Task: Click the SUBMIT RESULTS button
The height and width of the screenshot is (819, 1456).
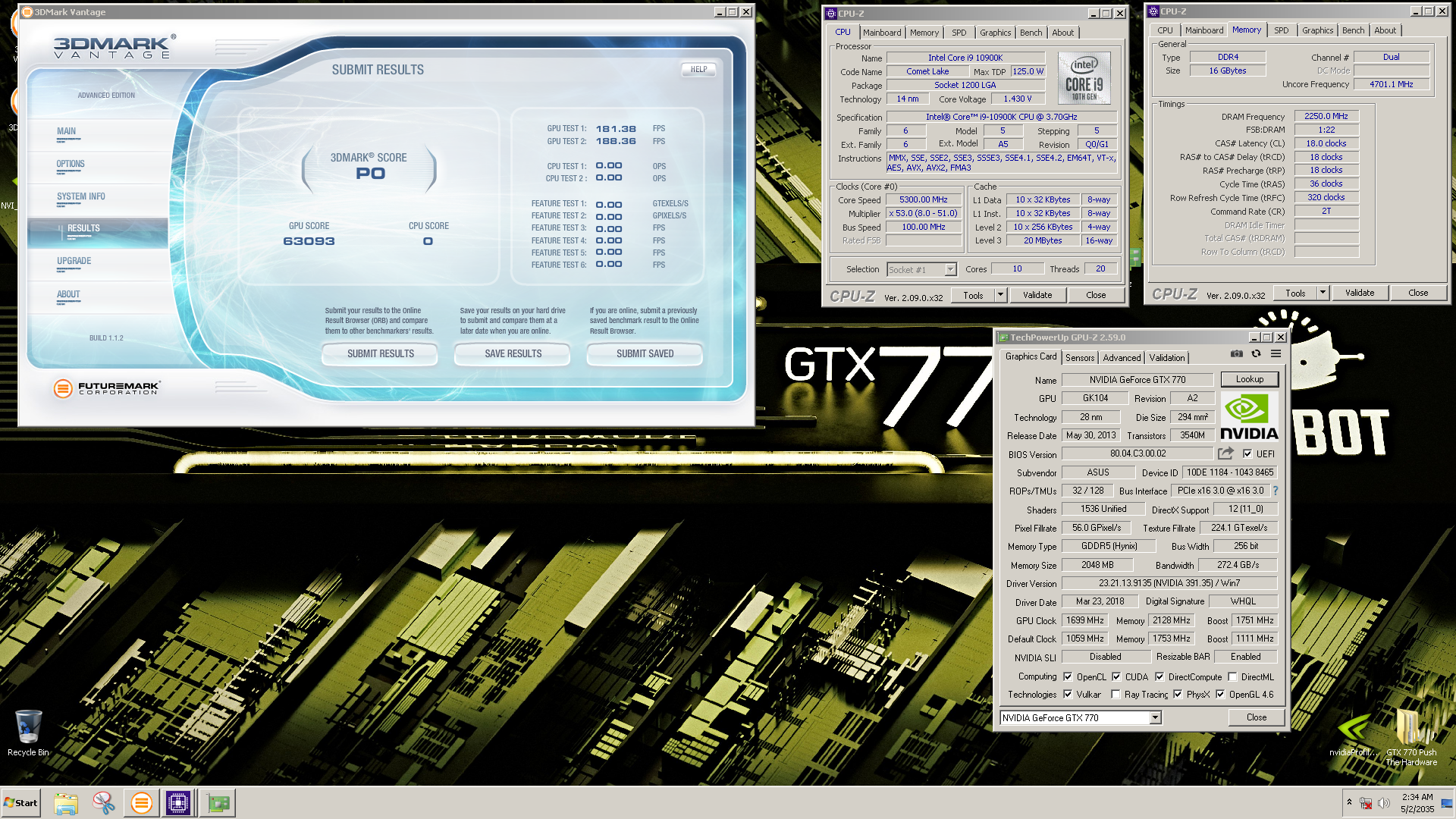Action: click(380, 354)
